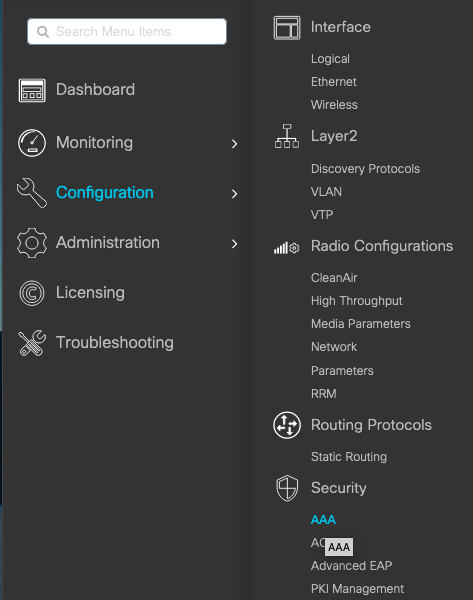This screenshot has height=600, width=473.
Task: Click the Interface section icon
Action: [287, 28]
